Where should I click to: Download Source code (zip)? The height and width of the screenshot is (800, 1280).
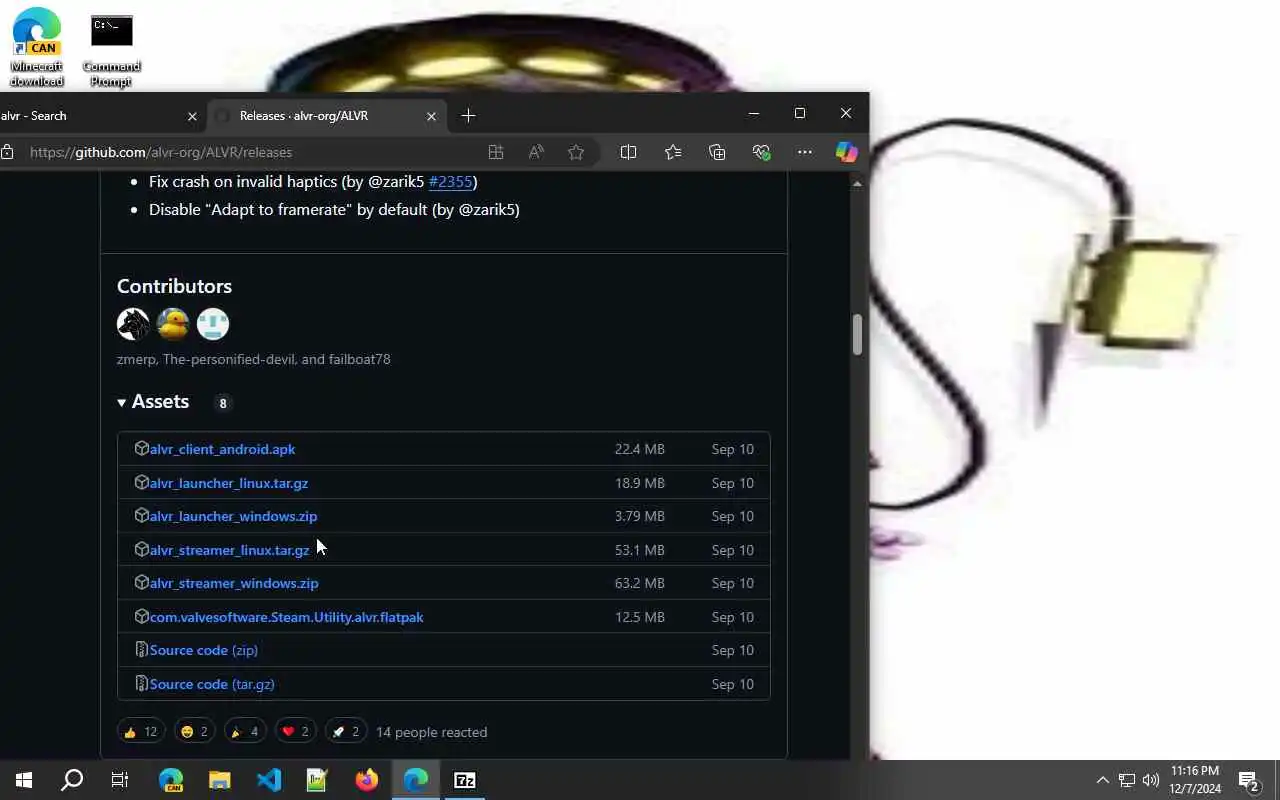point(204,650)
